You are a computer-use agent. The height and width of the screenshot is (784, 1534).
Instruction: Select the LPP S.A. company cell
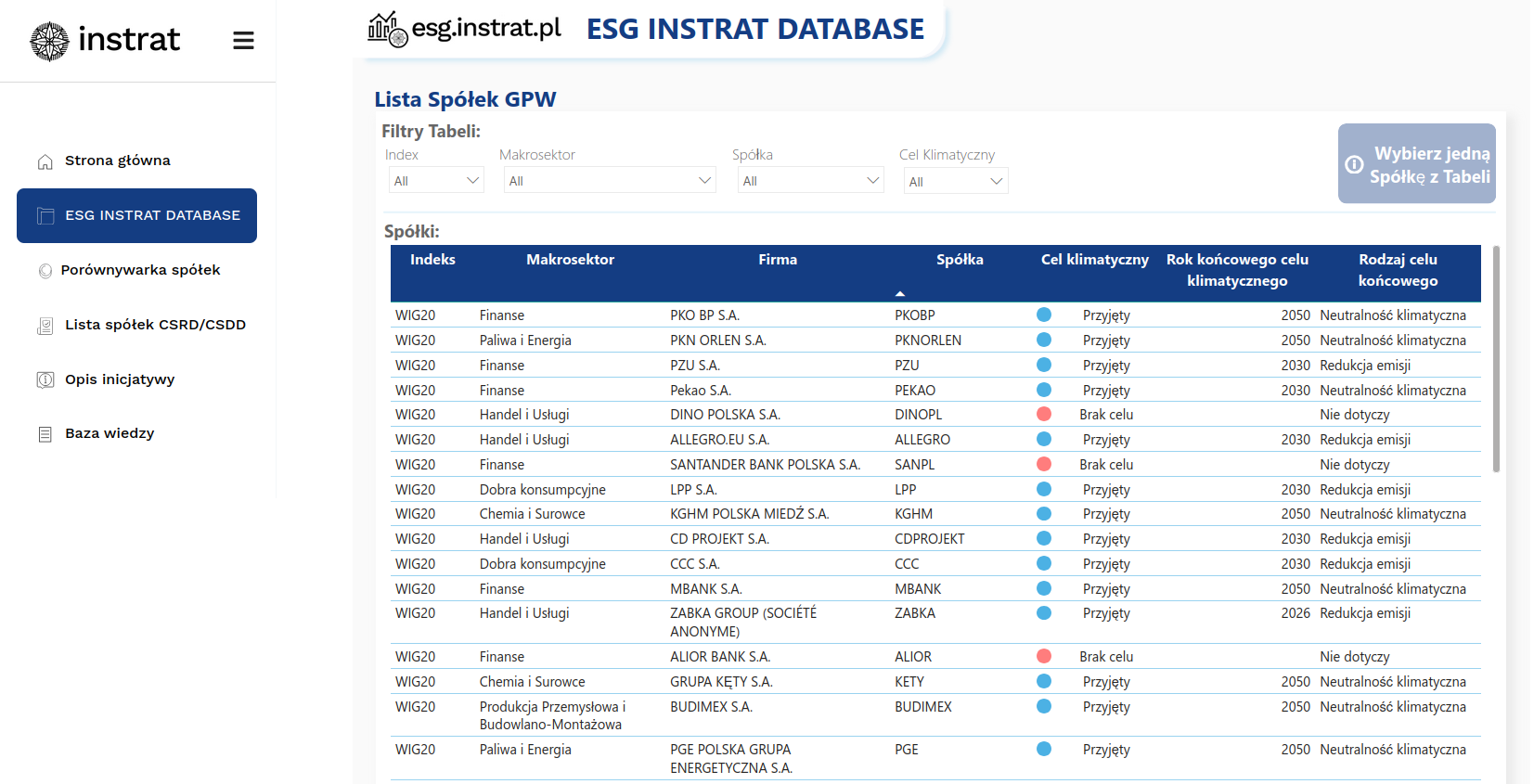coord(693,490)
